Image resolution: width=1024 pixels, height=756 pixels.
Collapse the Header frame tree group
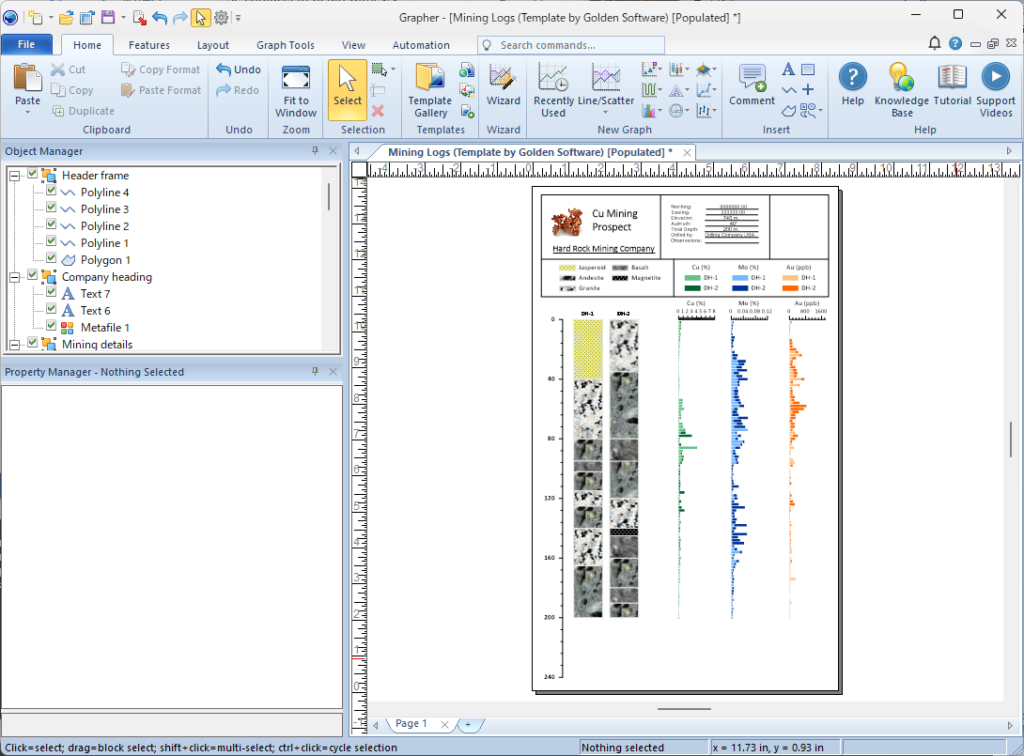tap(15, 175)
